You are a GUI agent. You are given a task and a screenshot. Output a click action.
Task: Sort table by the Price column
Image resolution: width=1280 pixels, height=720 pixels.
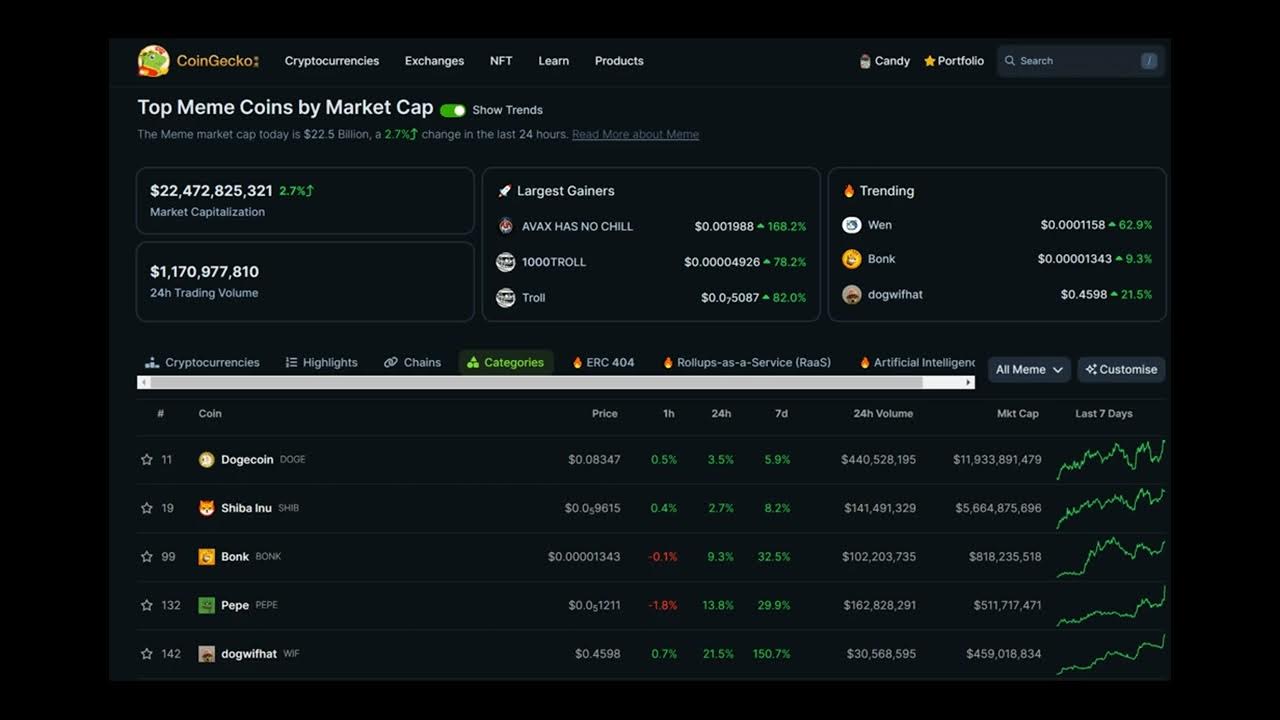pyautogui.click(x=604, y=414)
